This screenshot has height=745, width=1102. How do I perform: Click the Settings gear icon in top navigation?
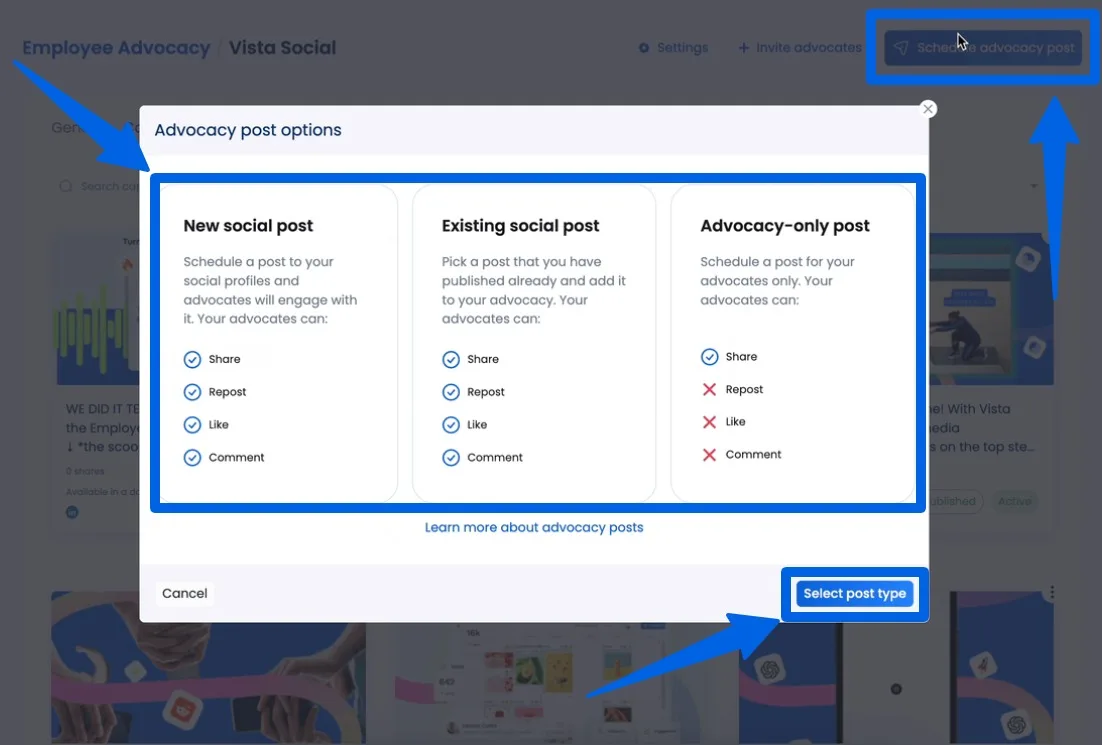point(644,47)
